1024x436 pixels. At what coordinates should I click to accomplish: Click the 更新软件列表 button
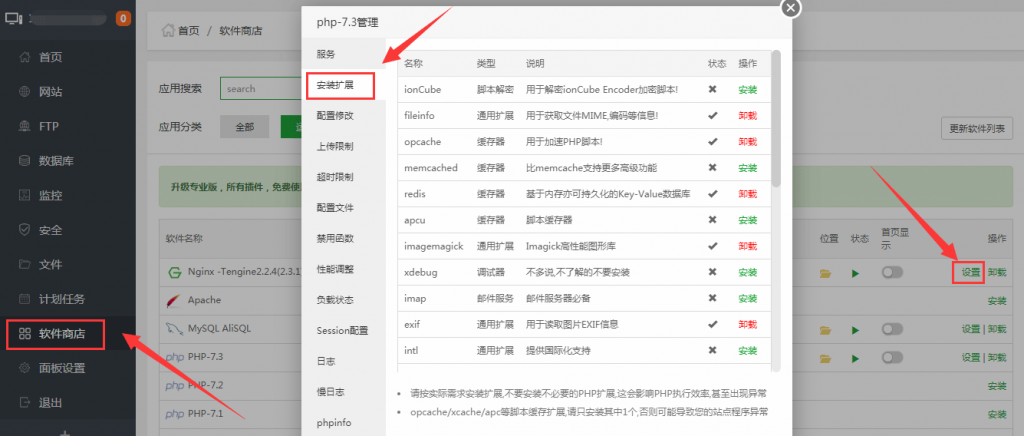click(x=976, y=128)
